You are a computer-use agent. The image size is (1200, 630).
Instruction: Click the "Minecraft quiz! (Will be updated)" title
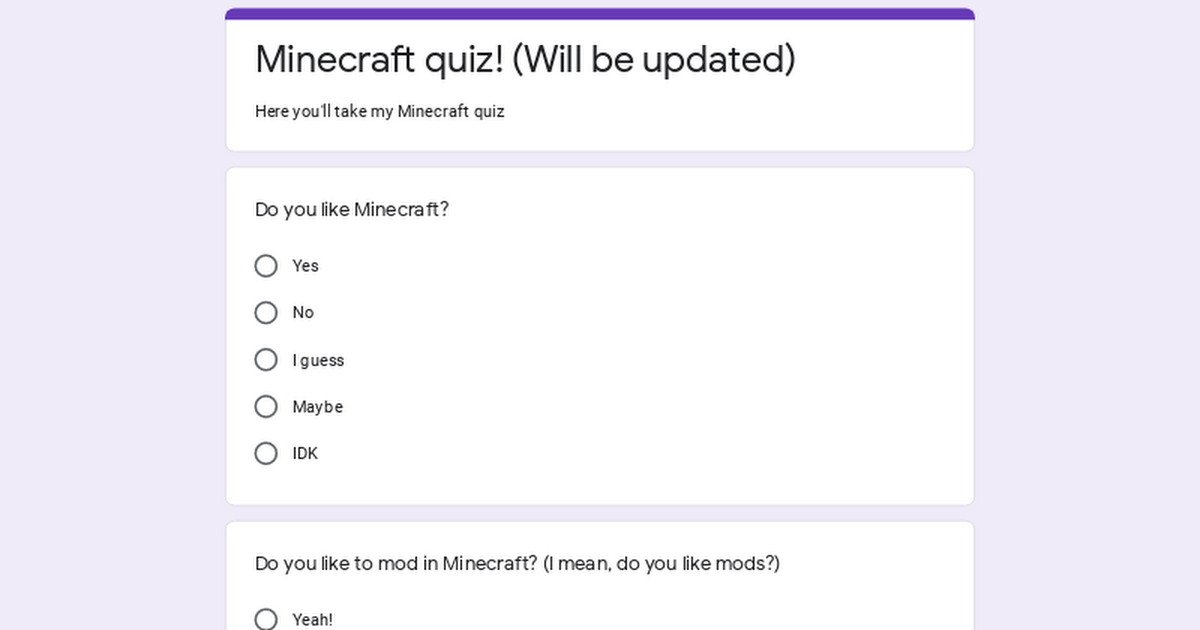[x=525, y=59]
